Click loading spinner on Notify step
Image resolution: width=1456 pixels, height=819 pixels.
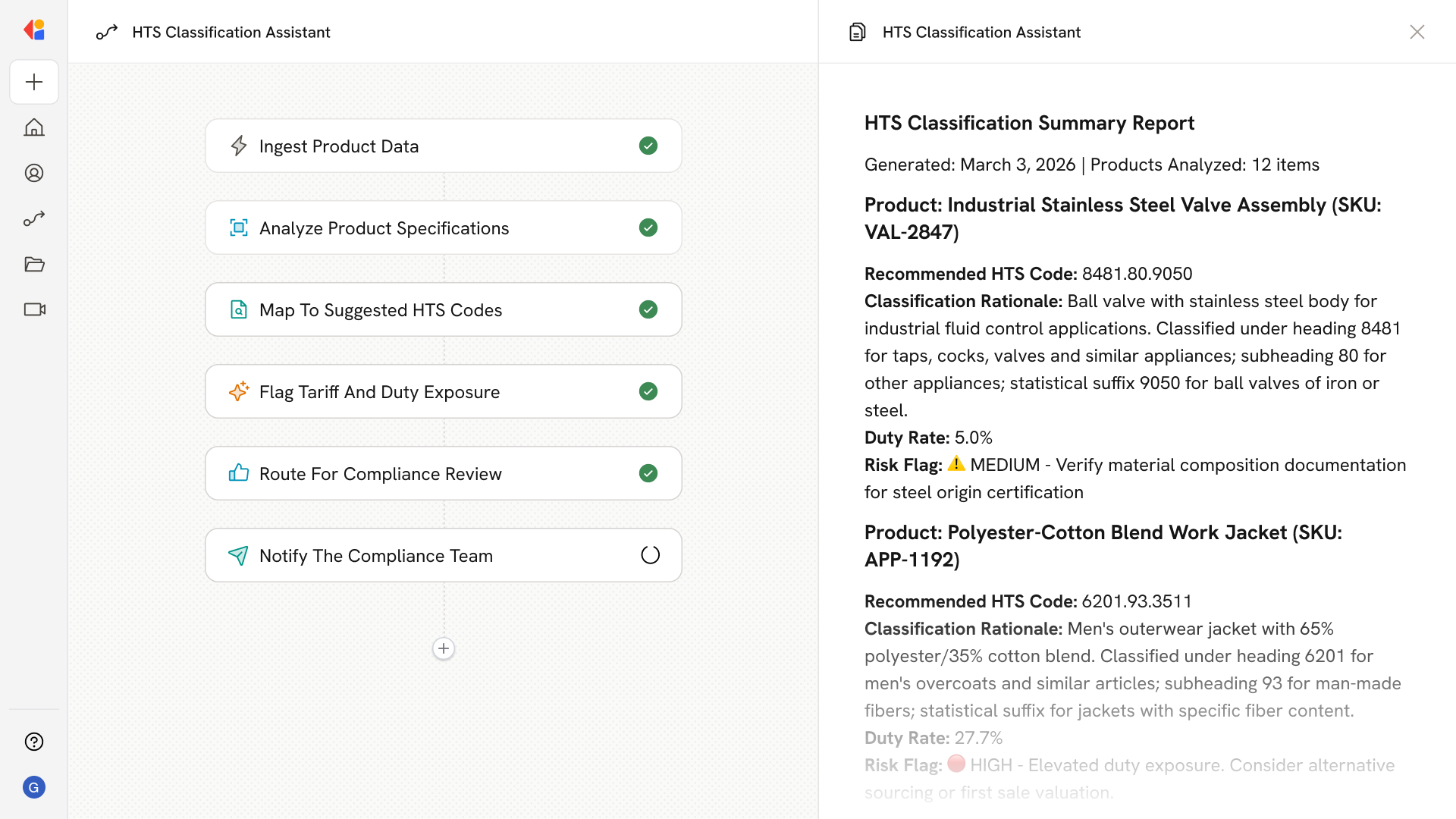(x=650, y=555)
